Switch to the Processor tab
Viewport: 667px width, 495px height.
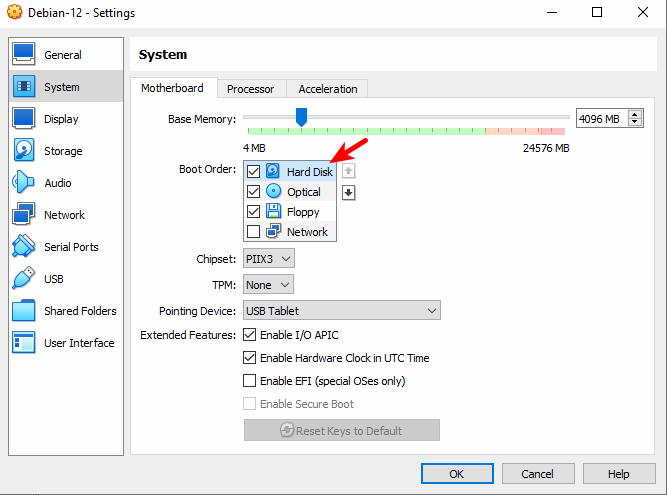coord(251,89)
